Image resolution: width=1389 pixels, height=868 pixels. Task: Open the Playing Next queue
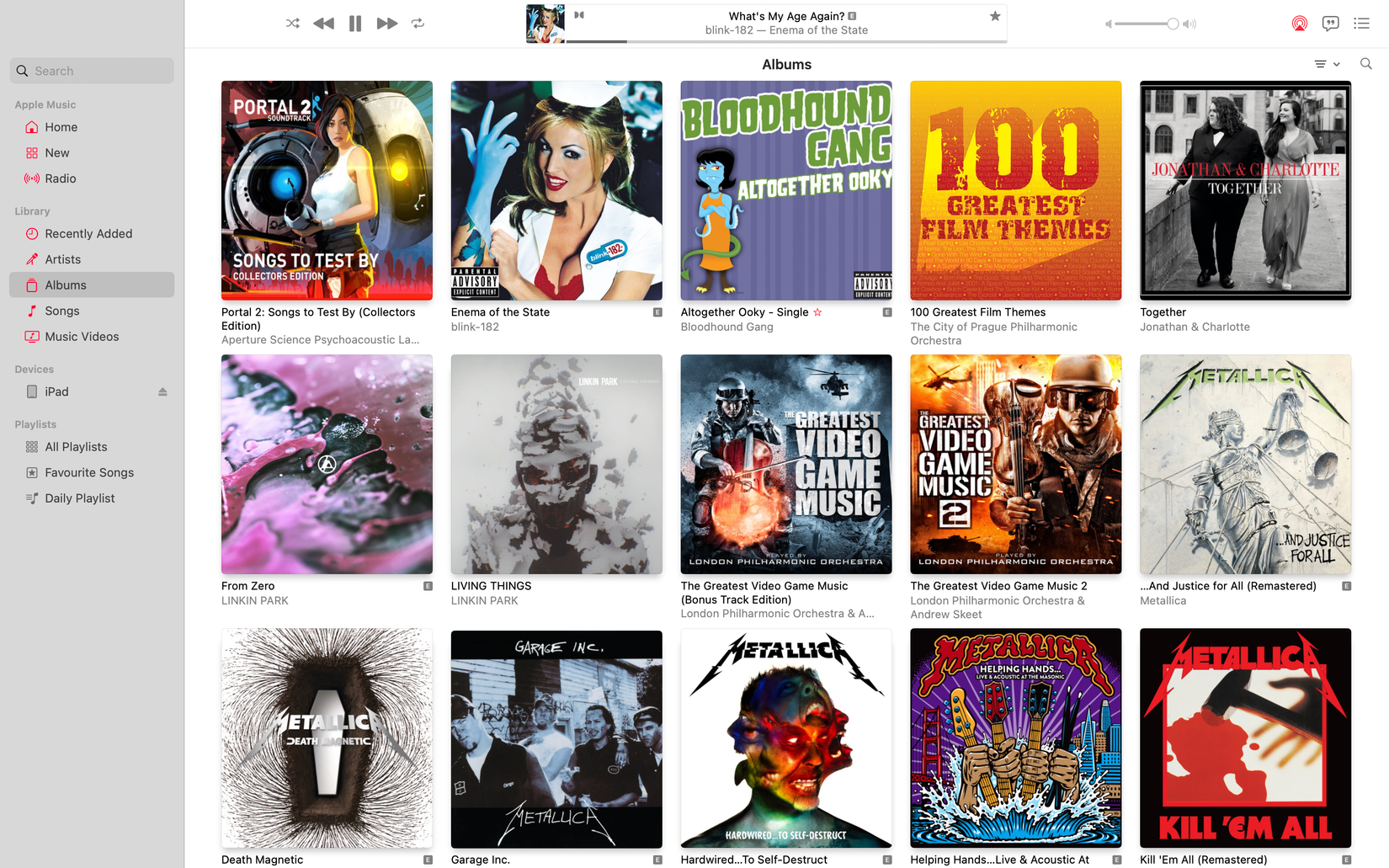tap(1361, 24)
